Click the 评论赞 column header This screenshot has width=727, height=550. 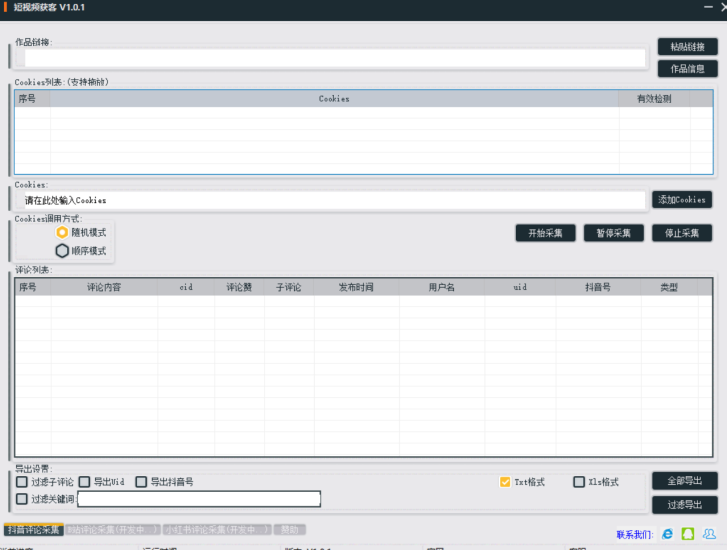[x=239, y=287]
